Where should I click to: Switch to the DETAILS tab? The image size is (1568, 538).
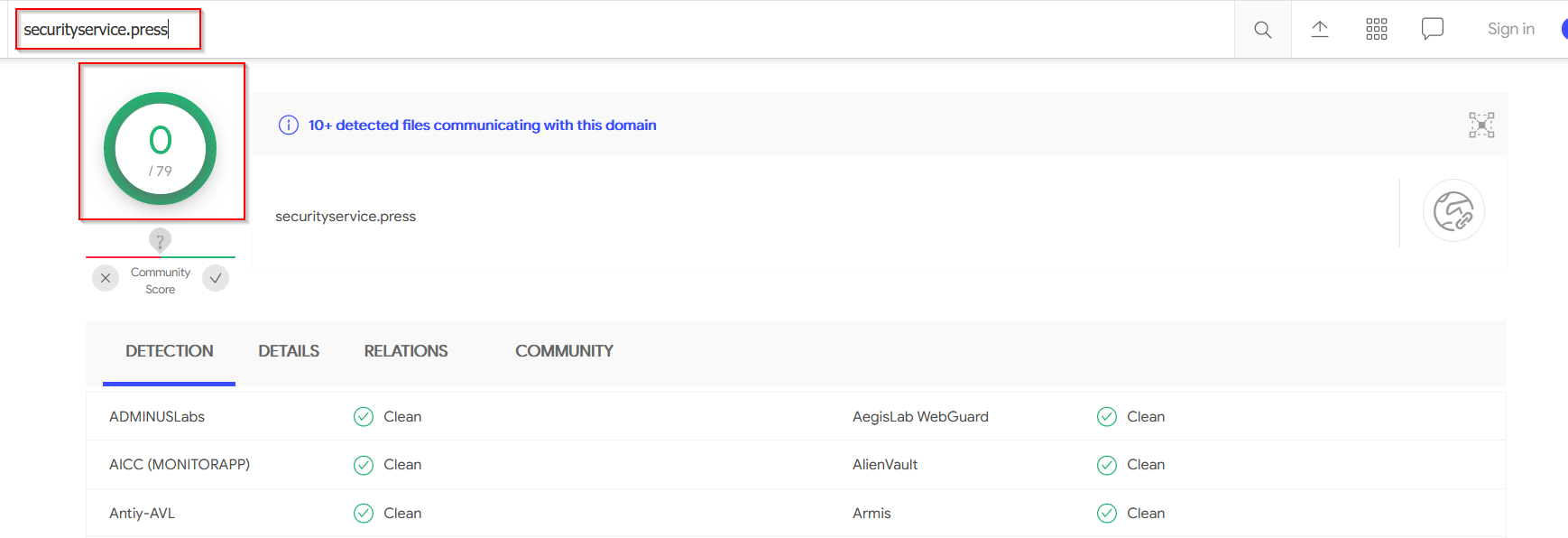(x=289, y=351)
